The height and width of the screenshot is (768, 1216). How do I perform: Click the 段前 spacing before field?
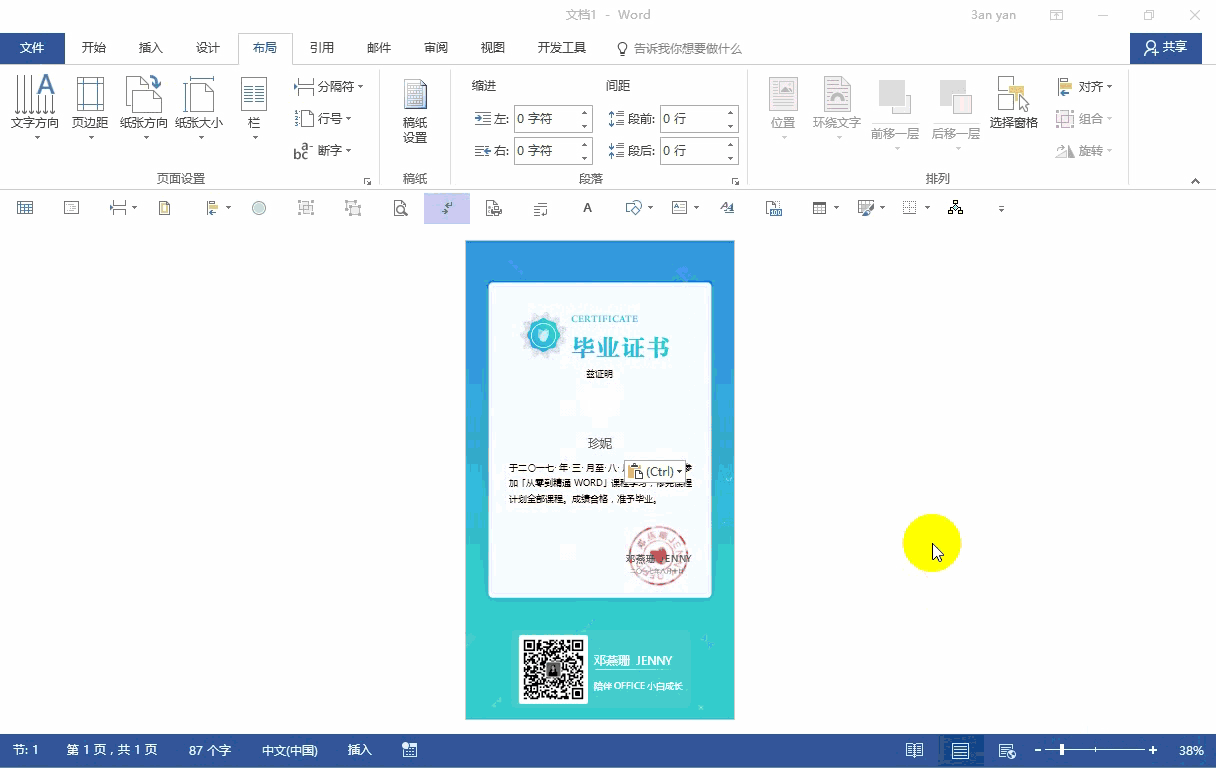point(699,119)
